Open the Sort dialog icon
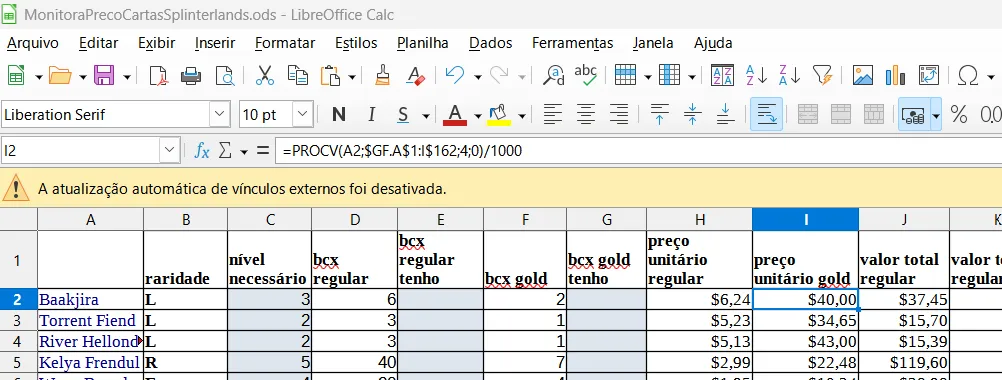Viewport: 1002px width, 380px height. pyautogui.click(x=723, y=76)
